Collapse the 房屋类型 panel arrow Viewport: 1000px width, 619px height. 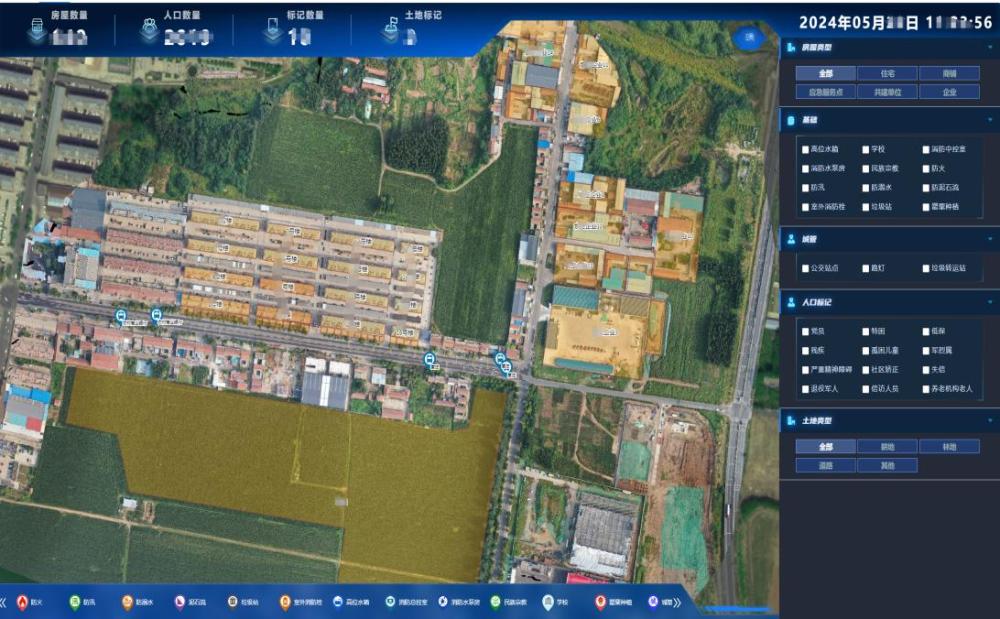(x=989, y=47)
